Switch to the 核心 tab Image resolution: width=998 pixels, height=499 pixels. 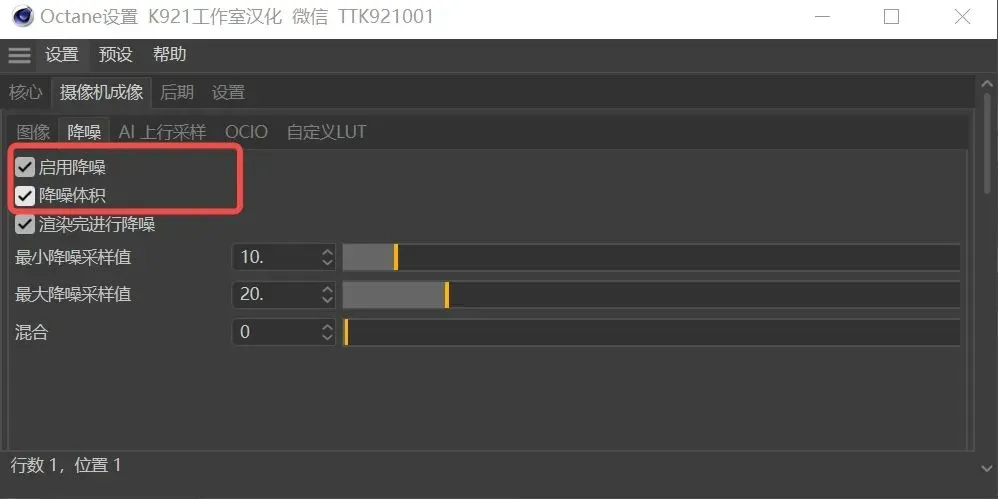[26, 93]
